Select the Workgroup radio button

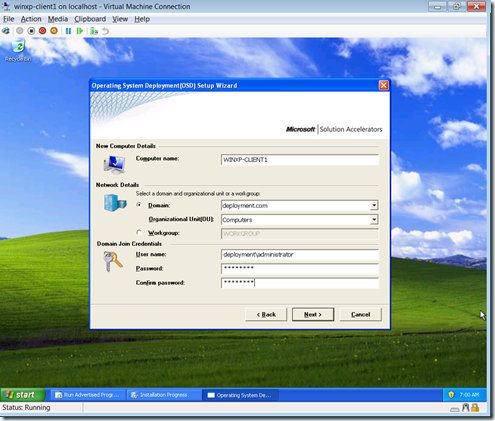(139, 232)
